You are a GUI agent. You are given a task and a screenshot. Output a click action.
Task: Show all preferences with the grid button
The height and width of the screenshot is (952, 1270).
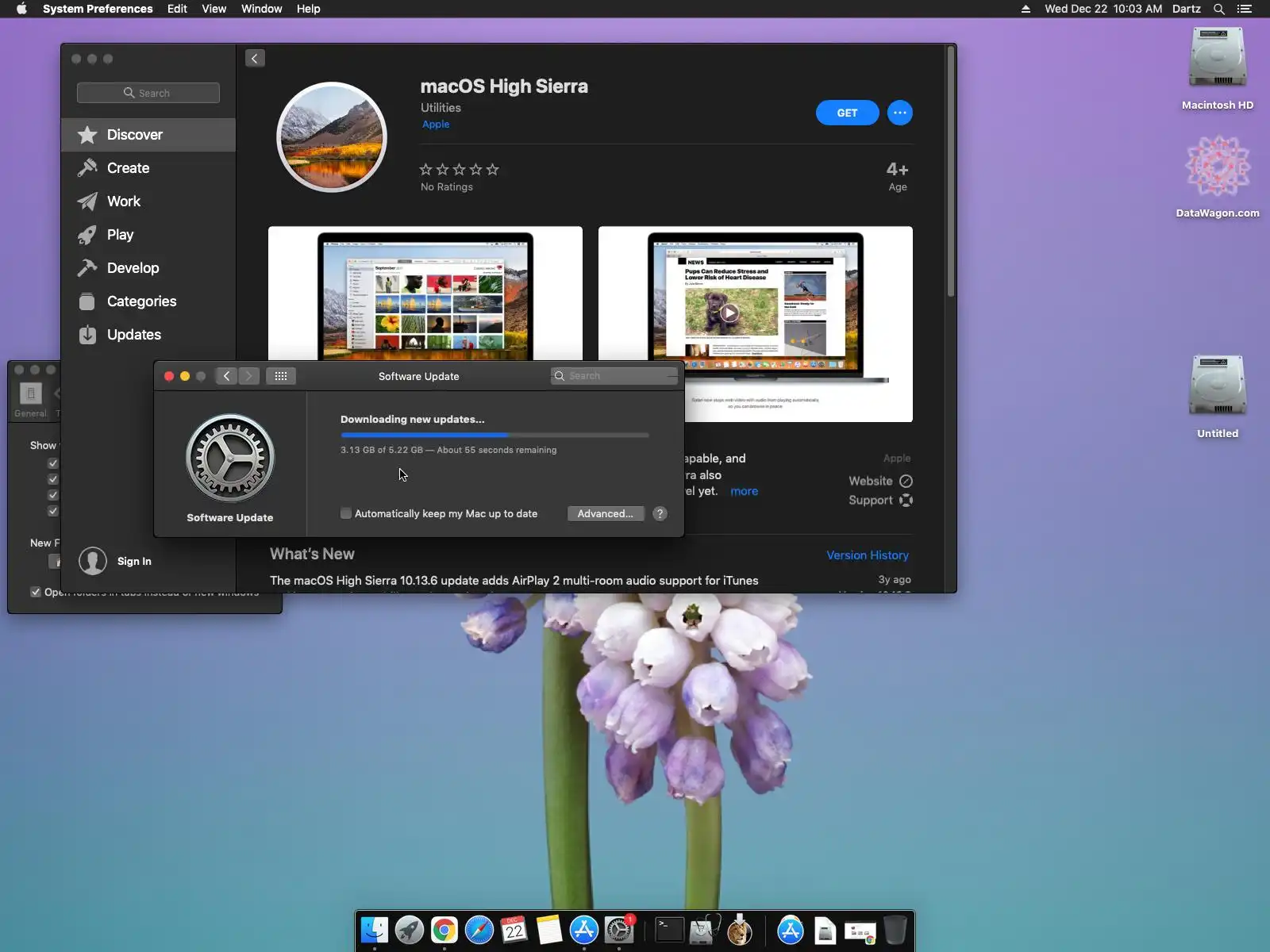[281, 376]
